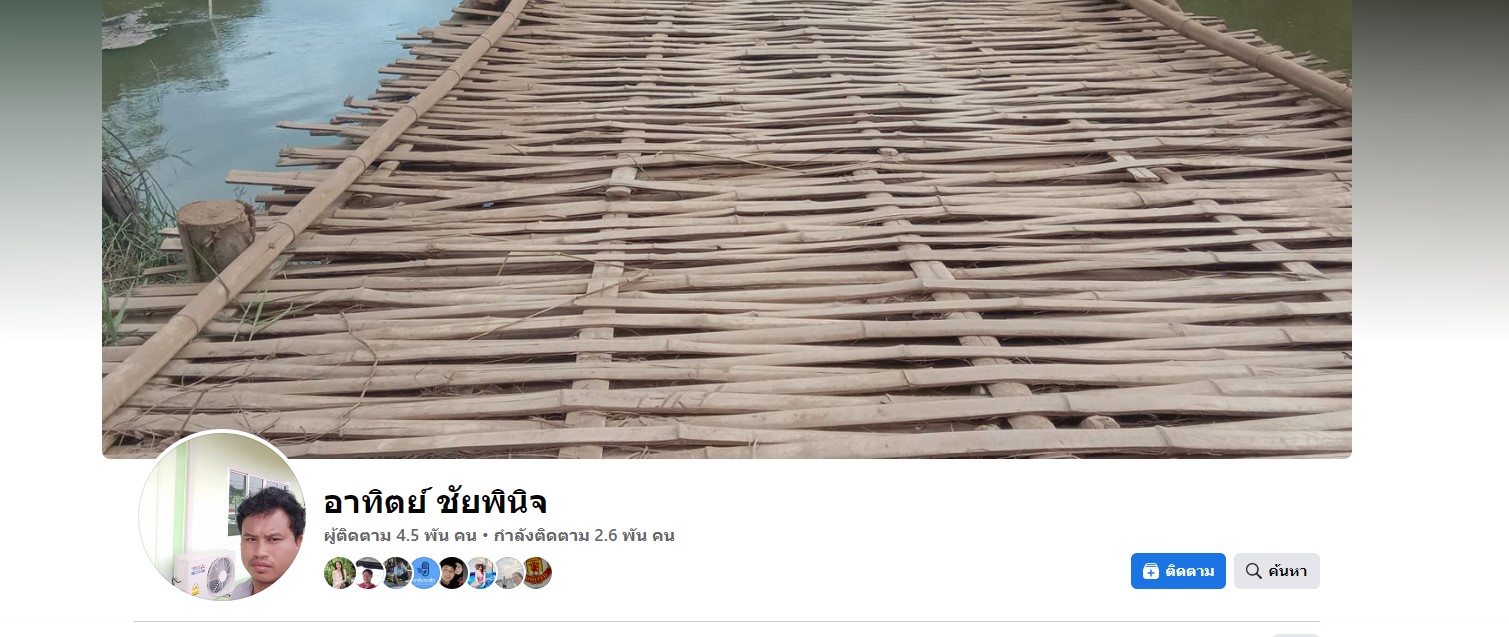Click the friend avatar of a man sitting outdoors
The width and height of the screenshot is (1509, 637).
(x=396, y=573)
